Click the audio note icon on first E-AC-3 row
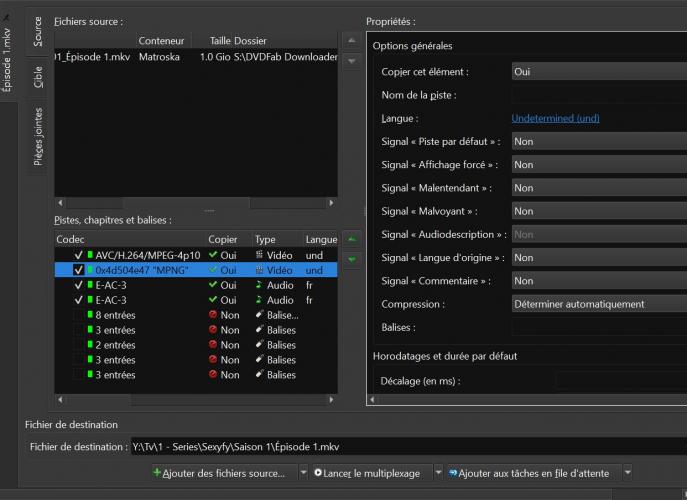687x500 pixels. click(x=260, y=285)
